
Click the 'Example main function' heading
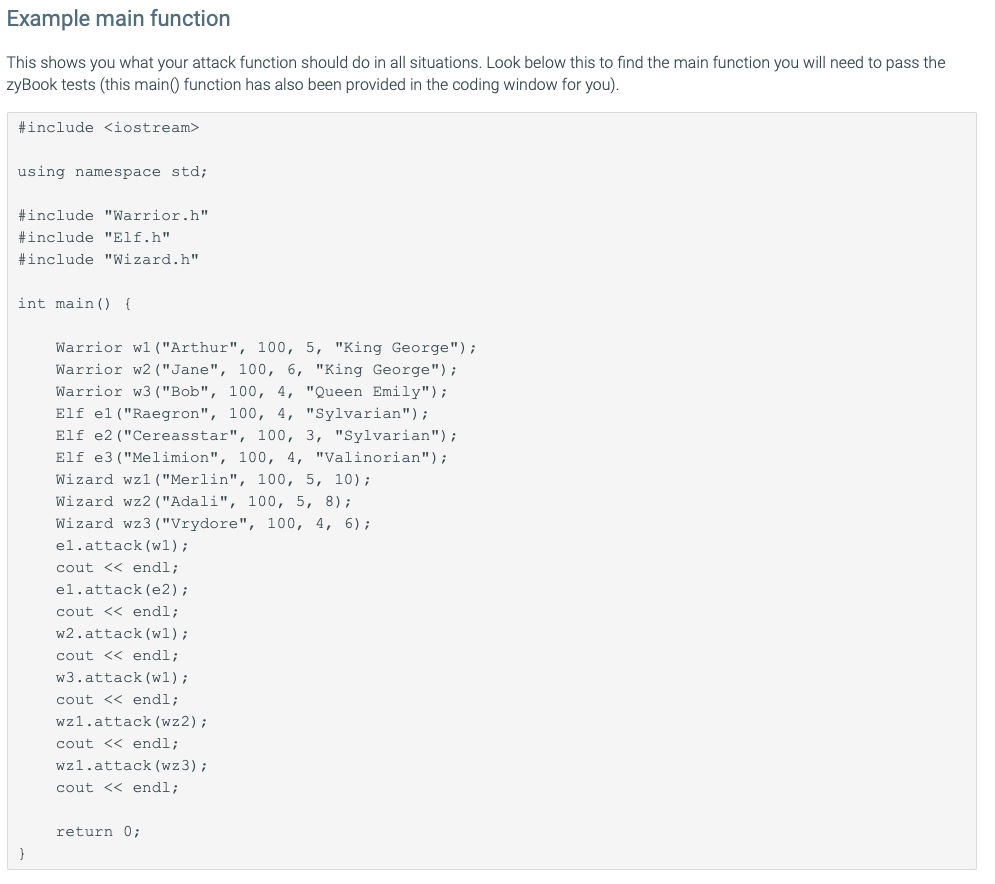(119, 19)
